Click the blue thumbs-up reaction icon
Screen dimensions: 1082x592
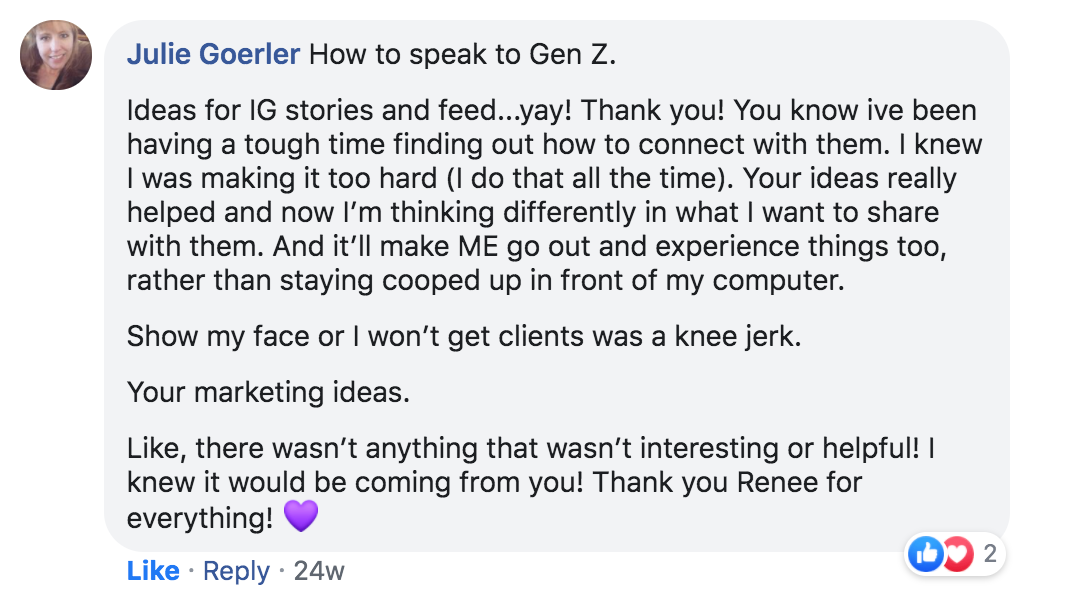point(925,554)
